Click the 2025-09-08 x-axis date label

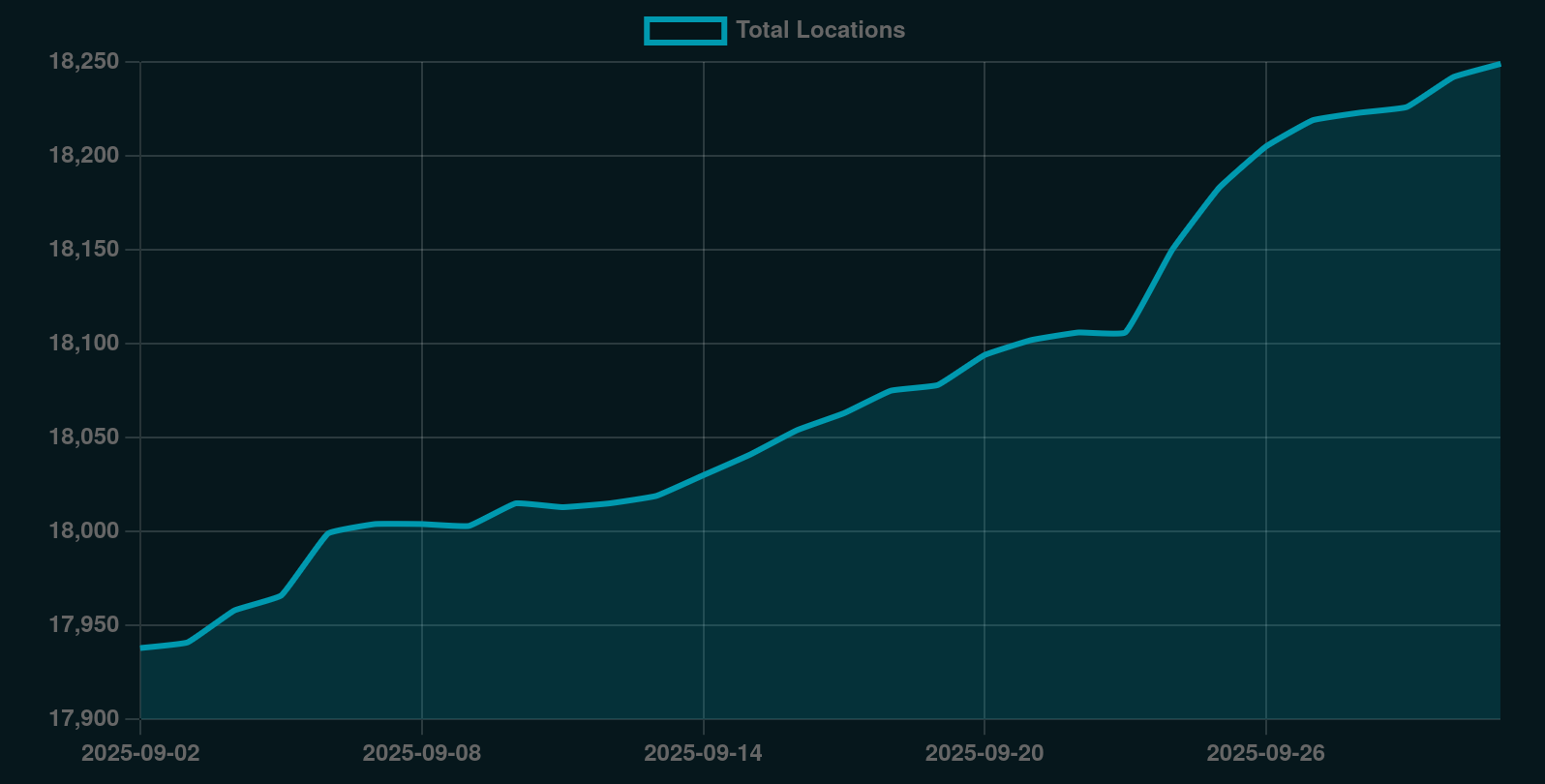(x=421, y=753)
